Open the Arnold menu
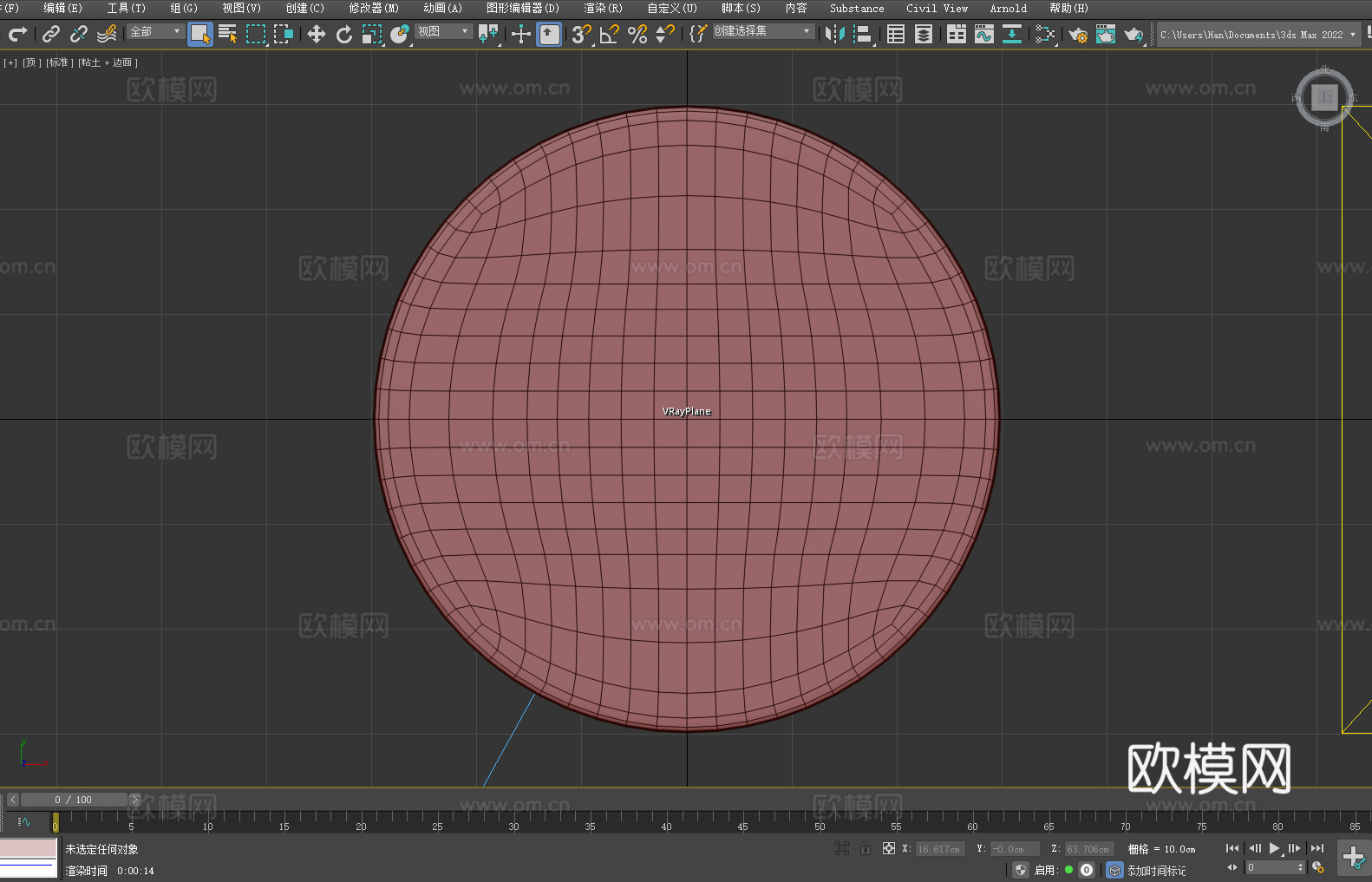 pos(1008,8)
